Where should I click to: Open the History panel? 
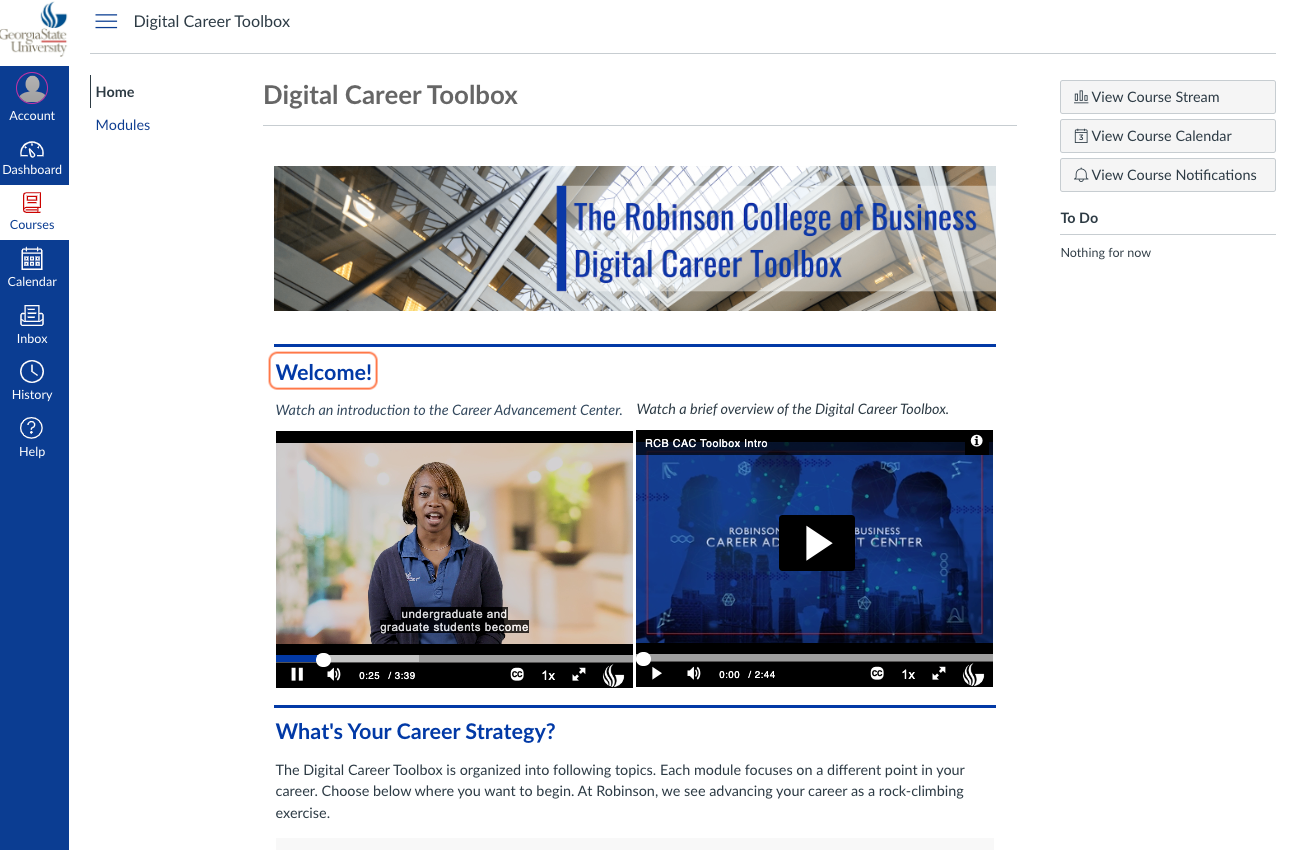32,381
